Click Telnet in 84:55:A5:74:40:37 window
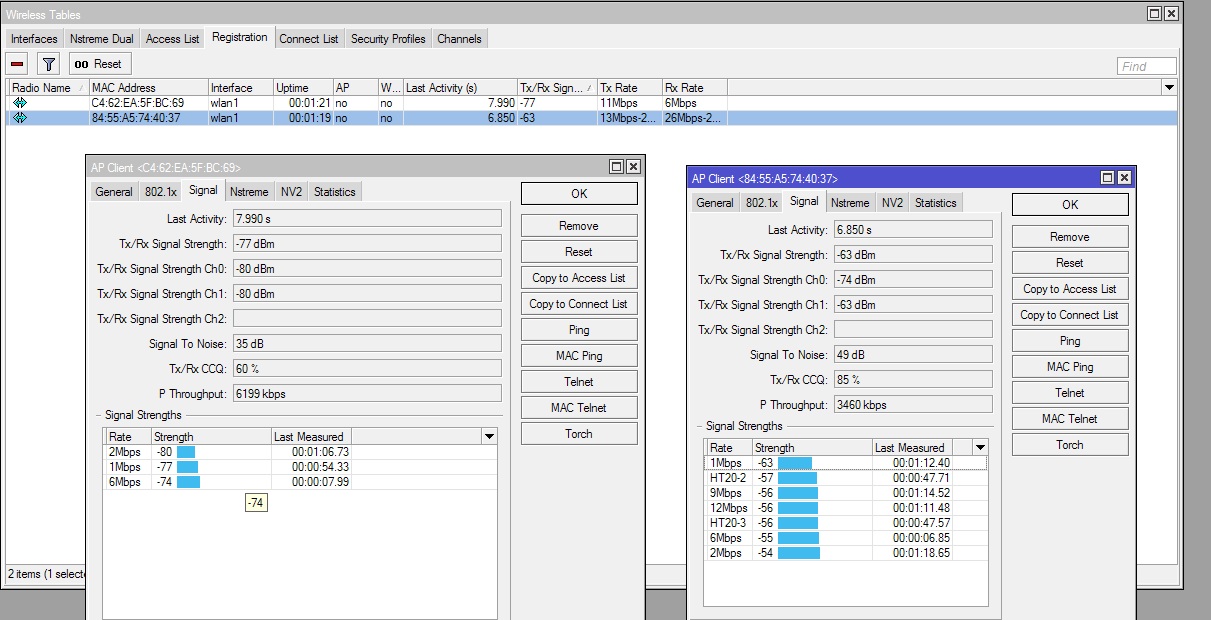The image size is (1211, 620). pos(1070,393)
